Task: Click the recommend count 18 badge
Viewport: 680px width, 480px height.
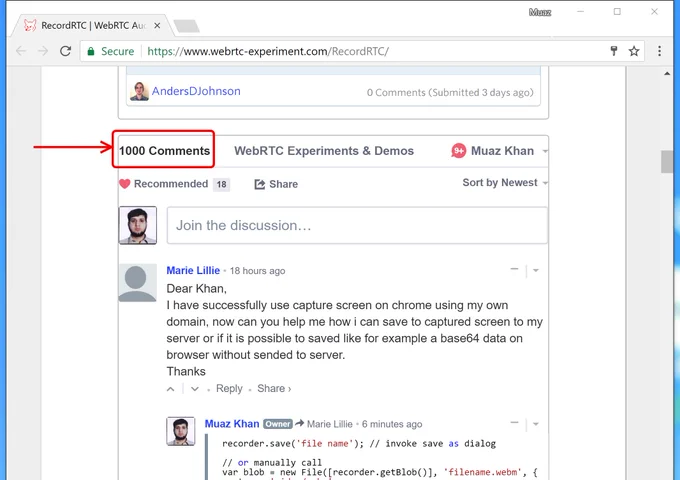Action: (x=221, y=184)
